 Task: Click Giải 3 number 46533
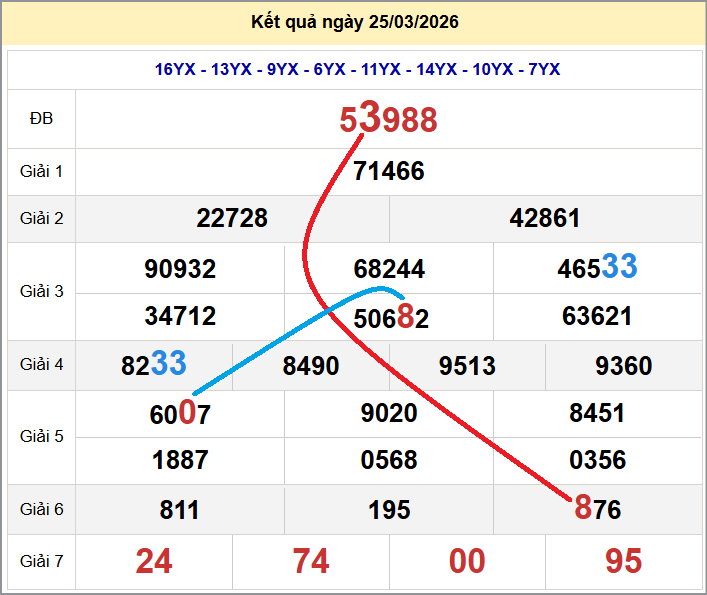click(597, 267)
